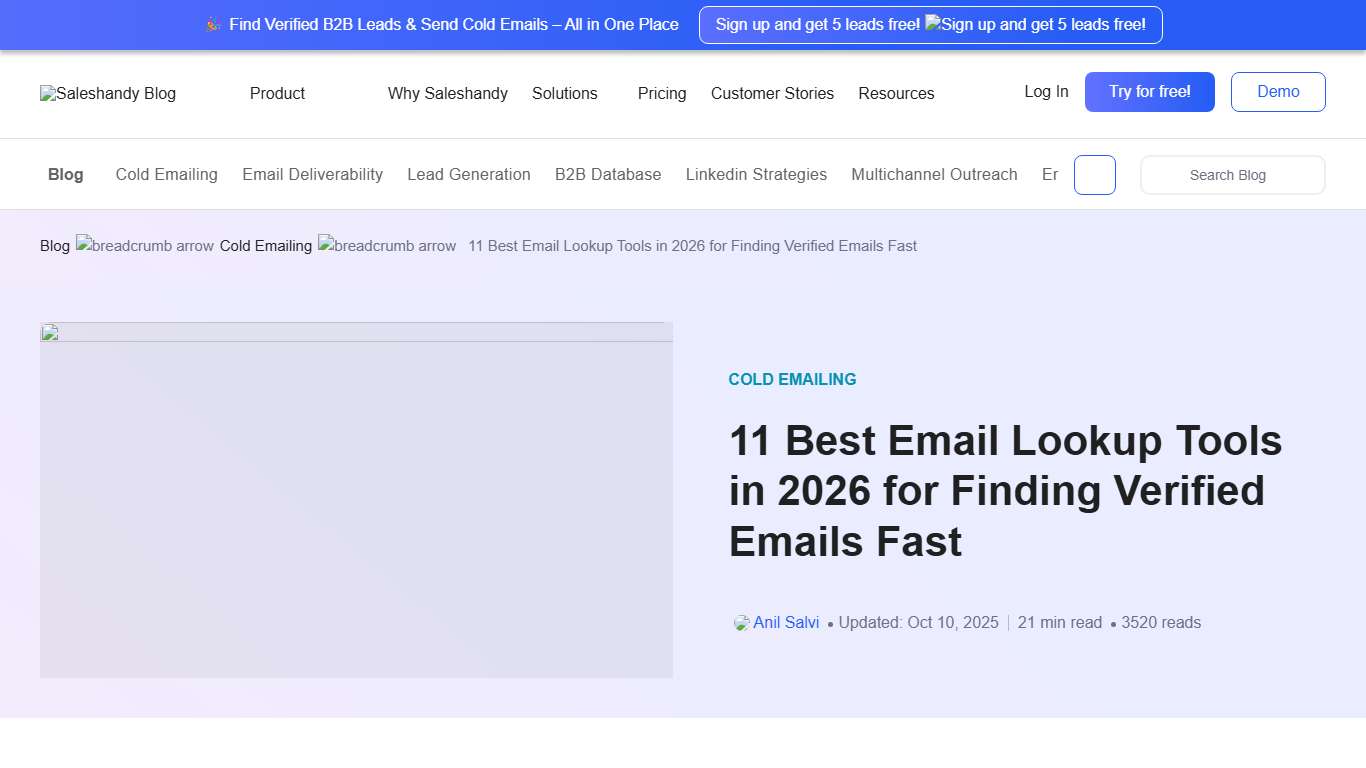Select the Cold Emailing blog tab

point(166,174)
